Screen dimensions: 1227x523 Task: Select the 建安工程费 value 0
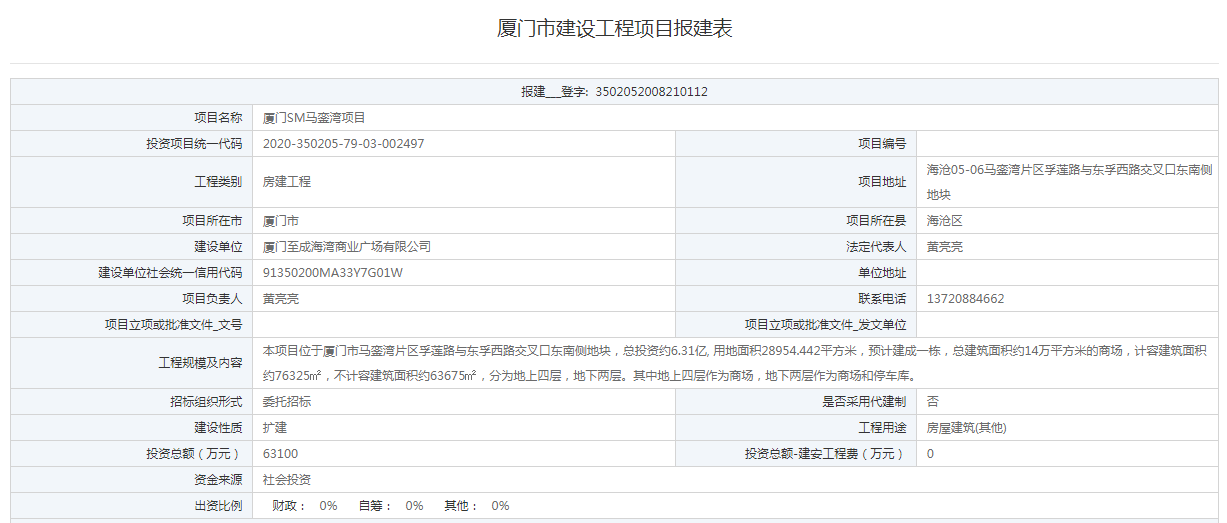[931, 454]
